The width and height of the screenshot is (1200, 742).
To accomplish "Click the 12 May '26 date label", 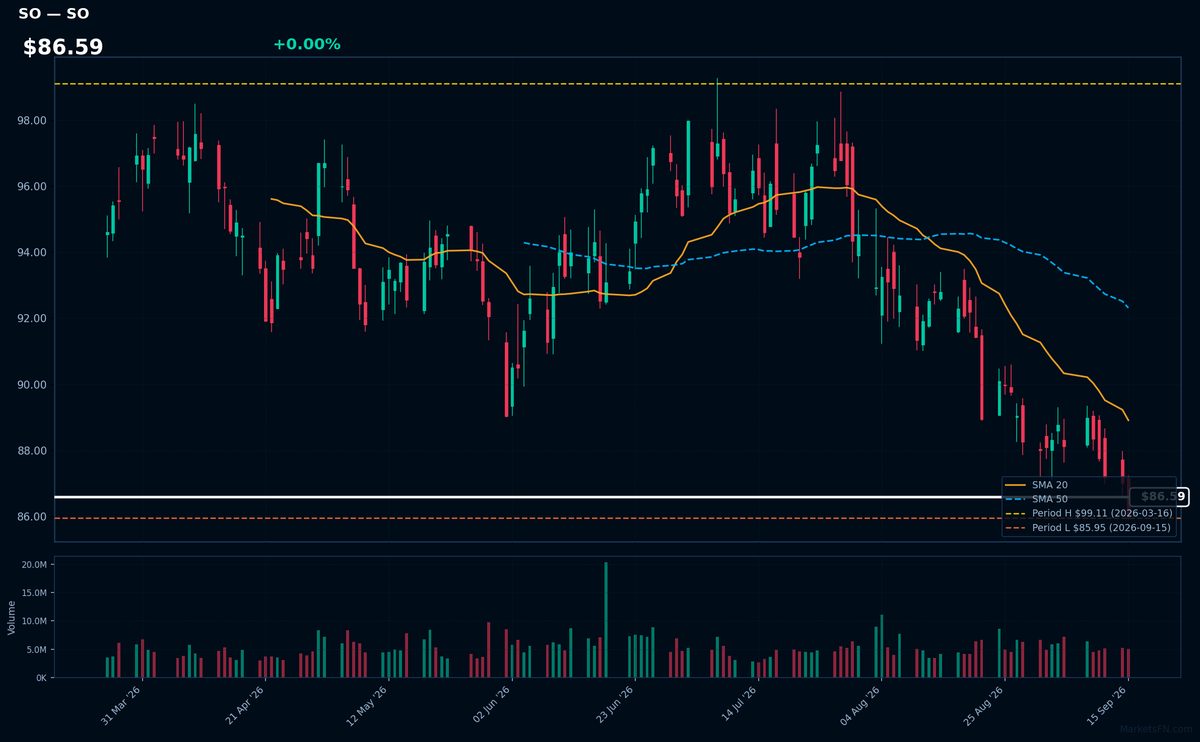I will pos(367,706).
